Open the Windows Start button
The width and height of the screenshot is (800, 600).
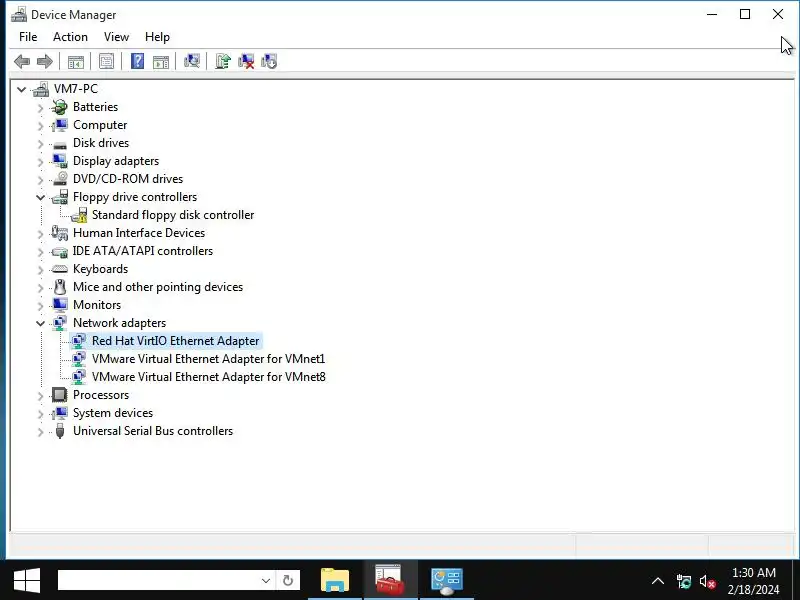coord(27,581)
